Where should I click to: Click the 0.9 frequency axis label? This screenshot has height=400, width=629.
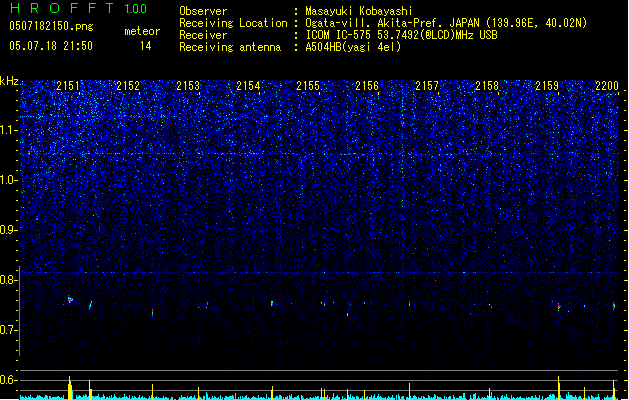9,230
